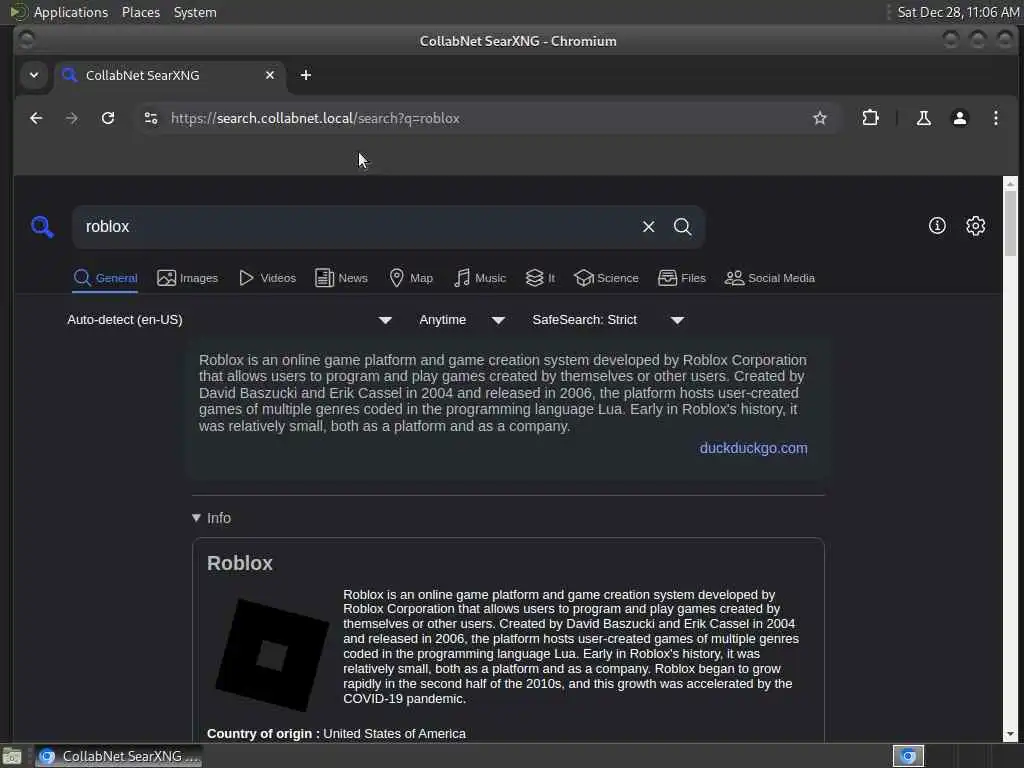This screenshot has height=768, width=1024.
Task: Switch to the Images category
Action: [x=187, y=278]
